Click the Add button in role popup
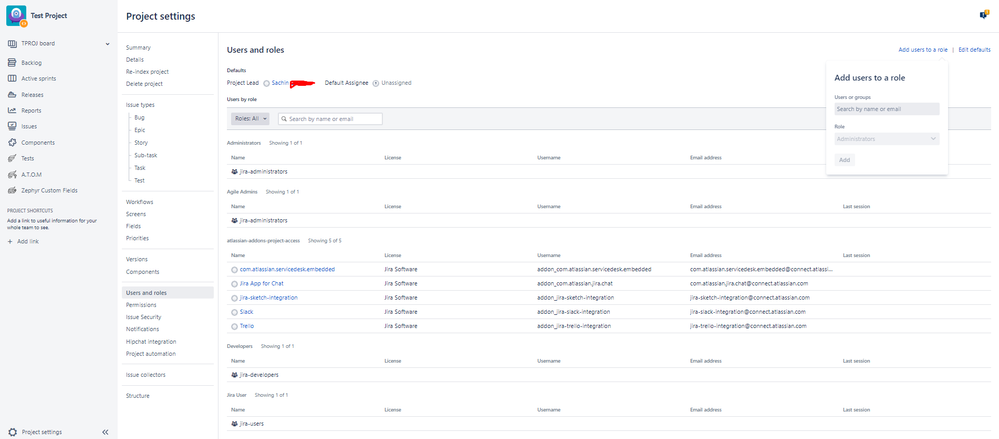 (x=844, y=160)
